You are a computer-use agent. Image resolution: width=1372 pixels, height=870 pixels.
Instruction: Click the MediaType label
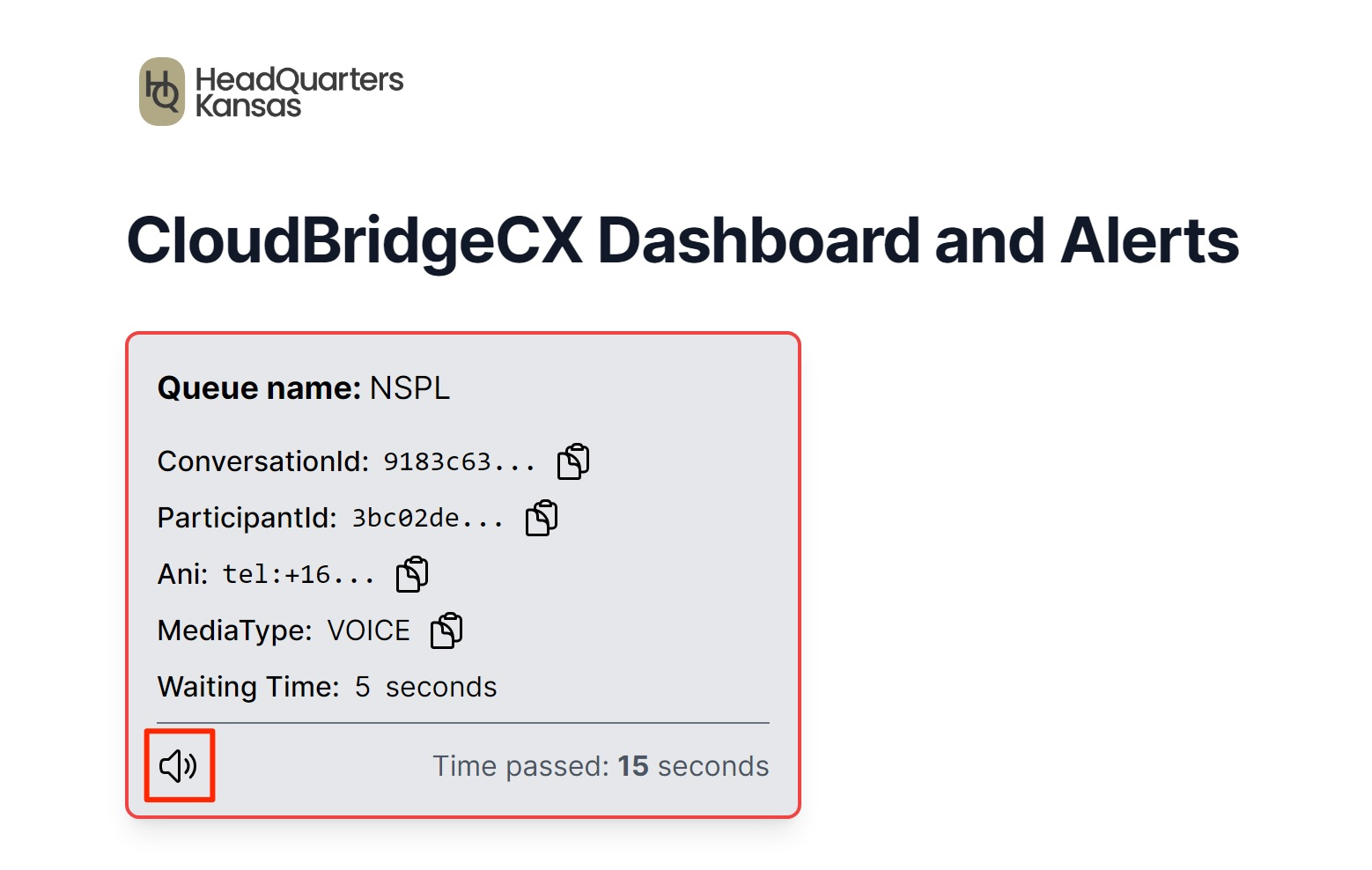pyautogui.click(x=234, y=630)
